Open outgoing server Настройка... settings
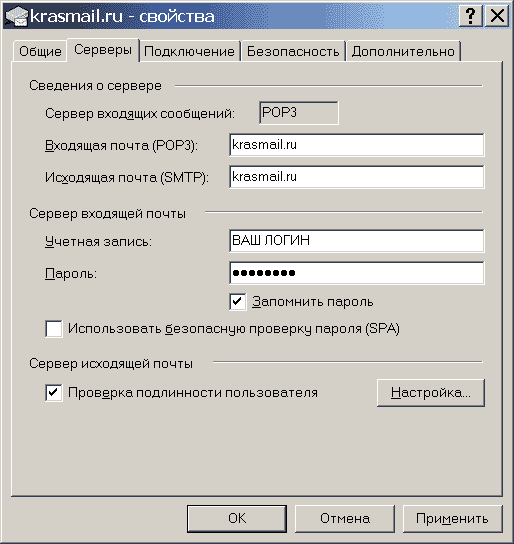 pyautogui.click(x=431, y=393)
